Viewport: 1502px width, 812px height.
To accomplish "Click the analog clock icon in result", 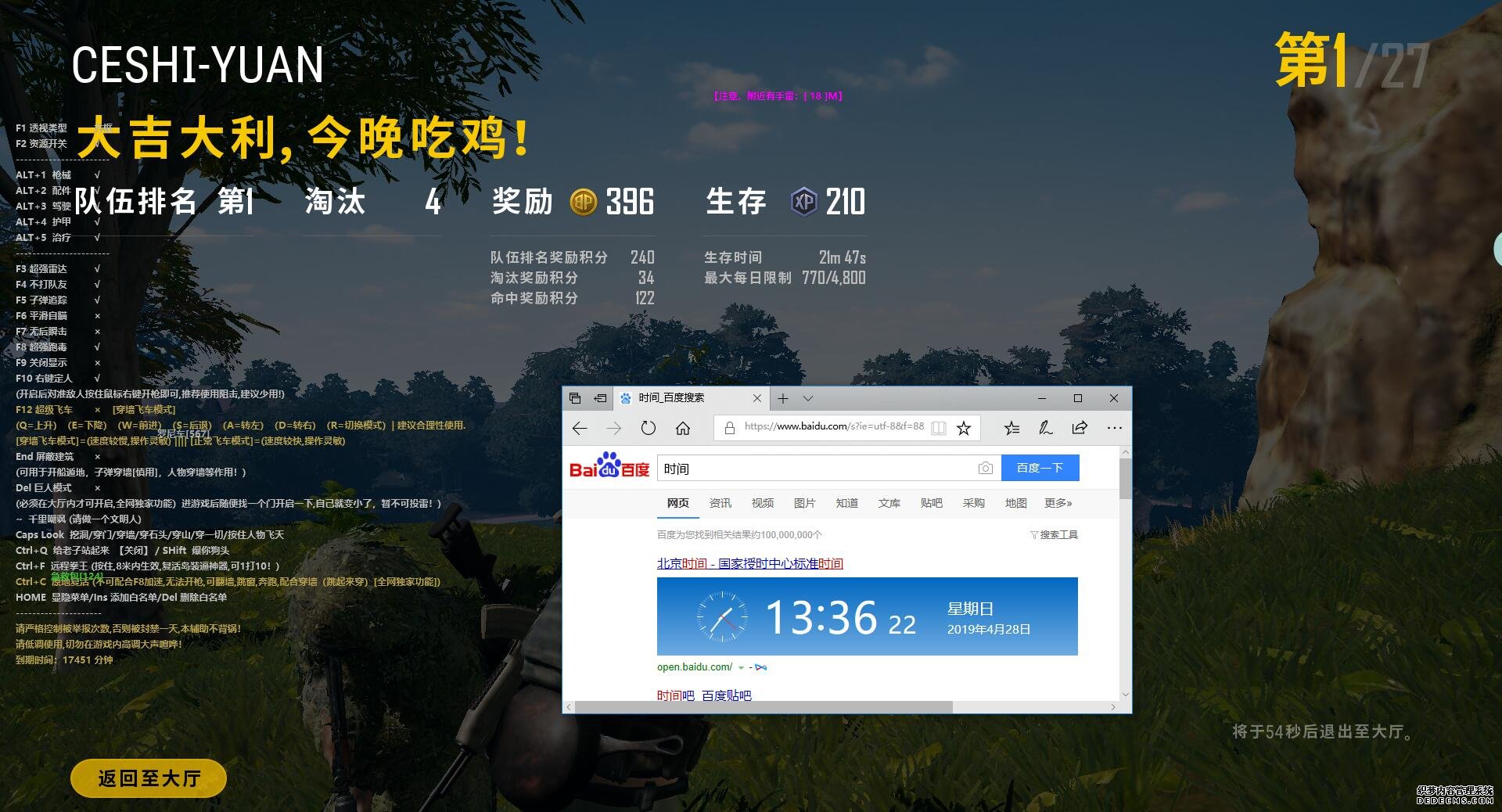I will tap(722, 617).
